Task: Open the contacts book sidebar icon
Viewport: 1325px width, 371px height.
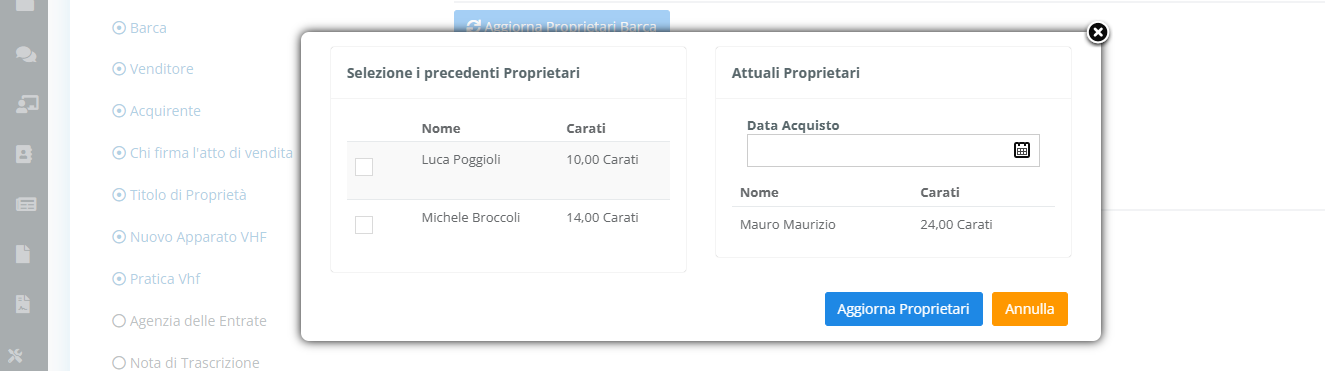Action: pos(26,154)
